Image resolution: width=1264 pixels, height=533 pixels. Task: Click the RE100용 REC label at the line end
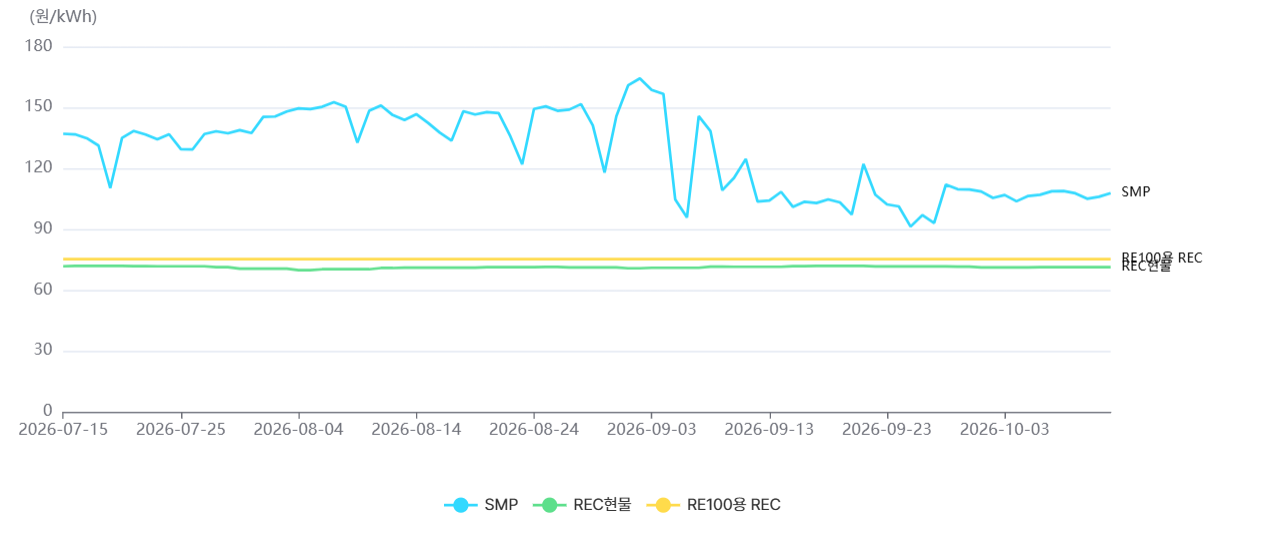[1162, 257]
